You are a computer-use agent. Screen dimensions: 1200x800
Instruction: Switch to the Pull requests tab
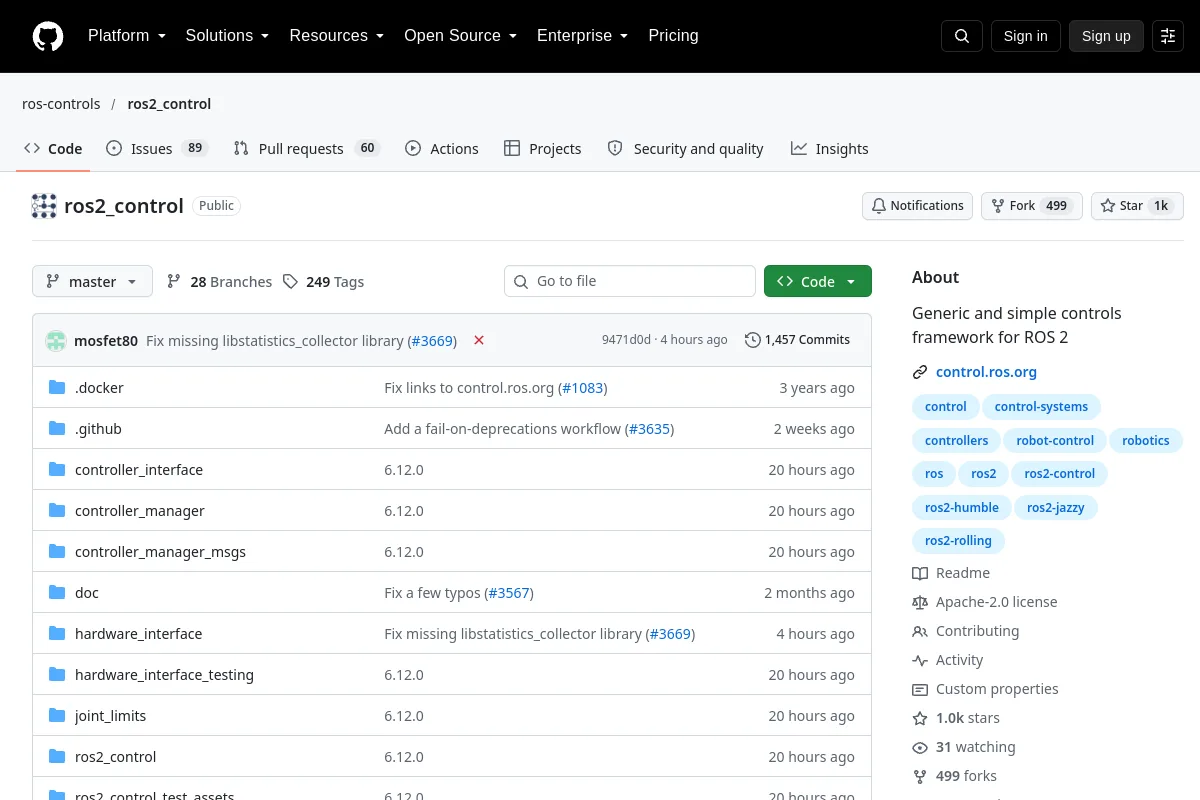[x=306, y=148]
